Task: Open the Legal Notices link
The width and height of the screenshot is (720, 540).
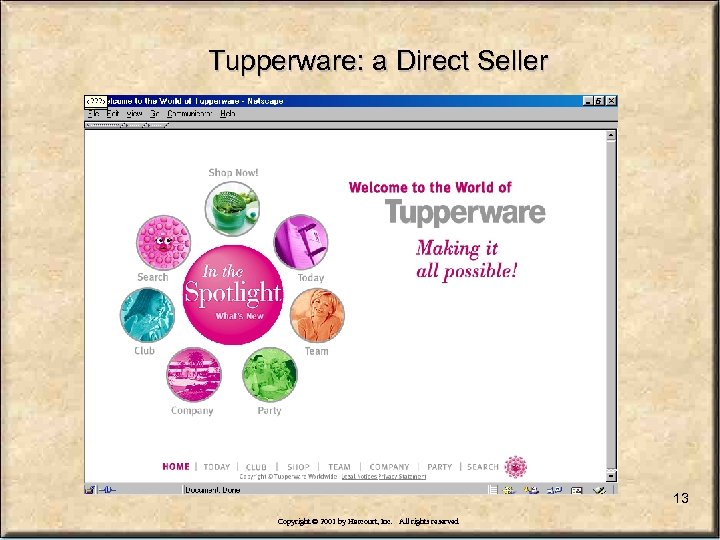Action: pos(360,477)
